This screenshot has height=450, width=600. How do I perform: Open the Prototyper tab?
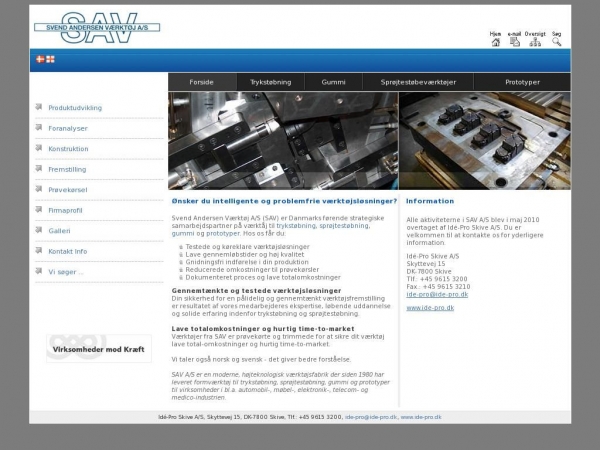[x=523, y=82]
